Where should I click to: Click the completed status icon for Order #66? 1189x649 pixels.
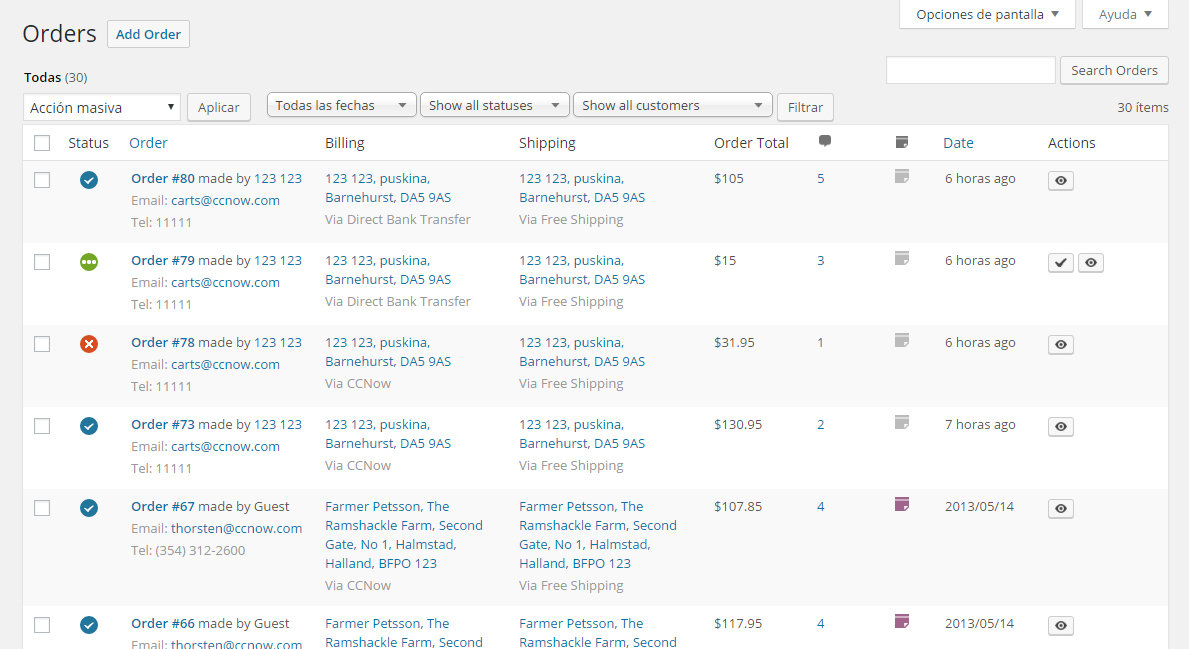click(89, 625)
